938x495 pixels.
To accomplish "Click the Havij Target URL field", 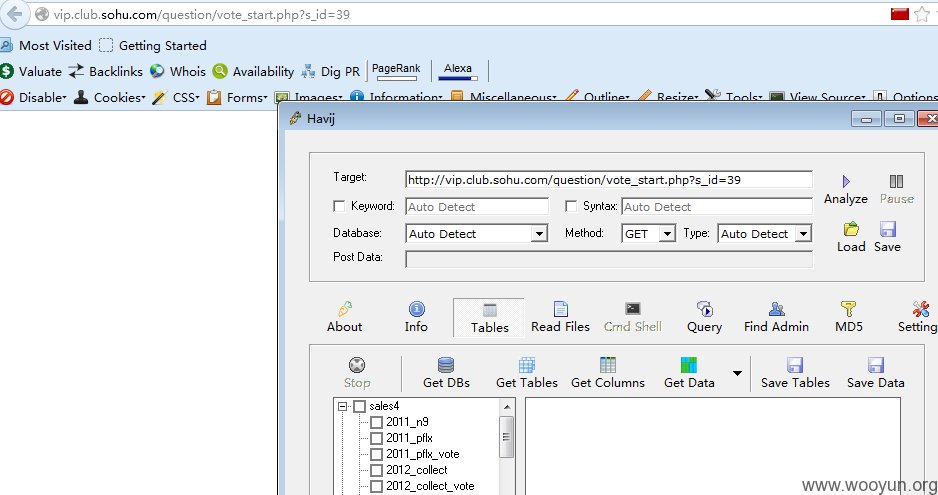I will [608, 180].
